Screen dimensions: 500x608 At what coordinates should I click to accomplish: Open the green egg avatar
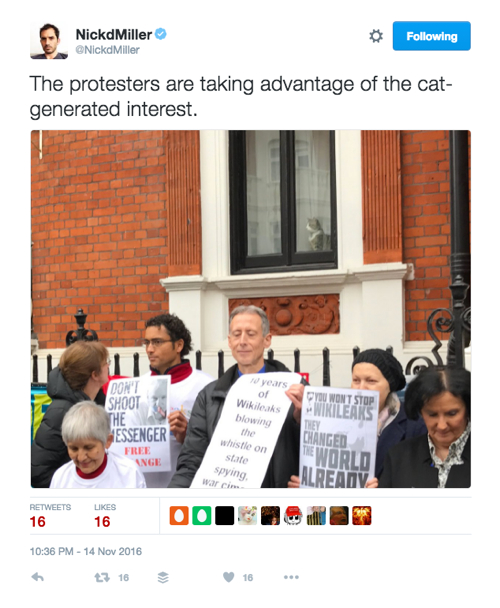coord(202,516)
